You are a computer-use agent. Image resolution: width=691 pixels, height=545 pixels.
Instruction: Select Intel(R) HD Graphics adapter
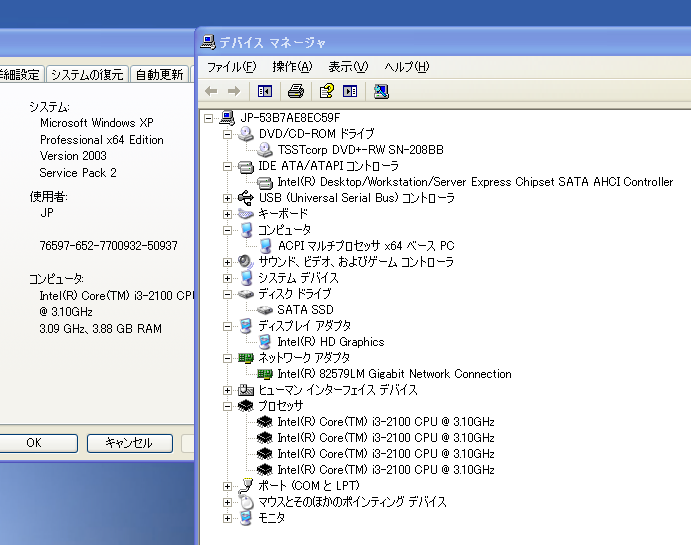331,341
